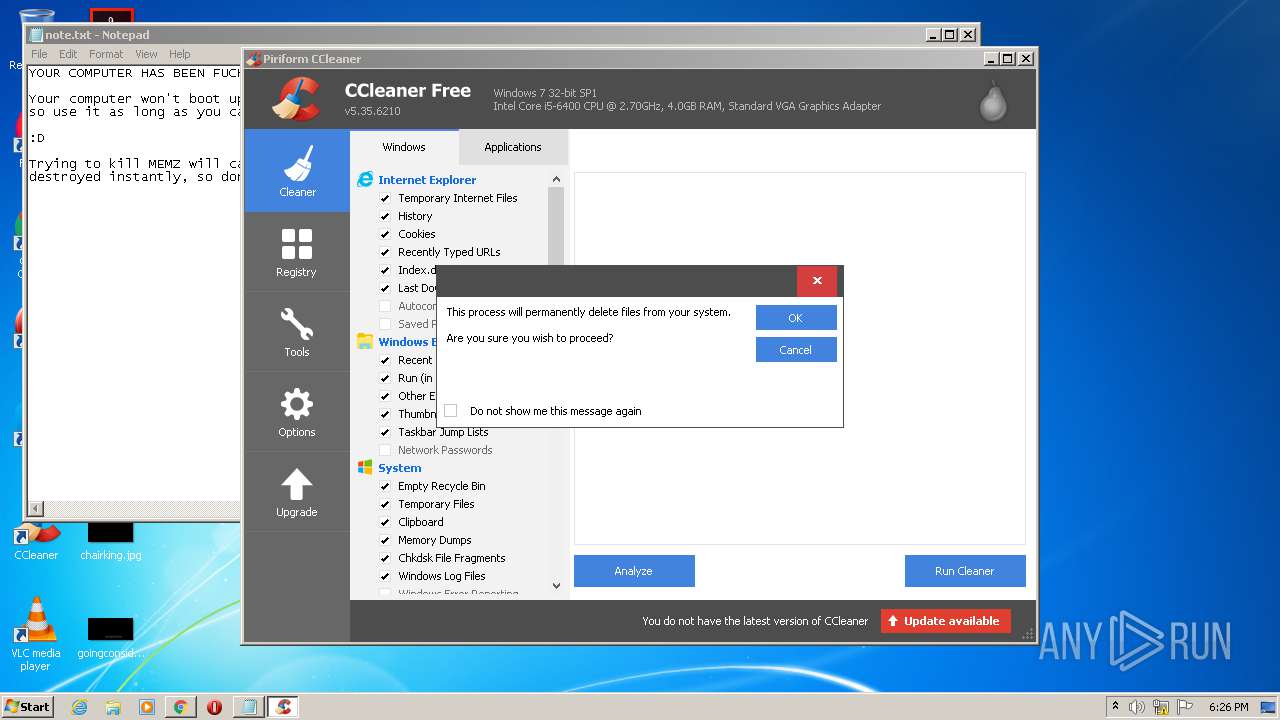1280x720 pixels.
Task: Click the Action Center flag icon
Action: click(x=1184, y=707)
